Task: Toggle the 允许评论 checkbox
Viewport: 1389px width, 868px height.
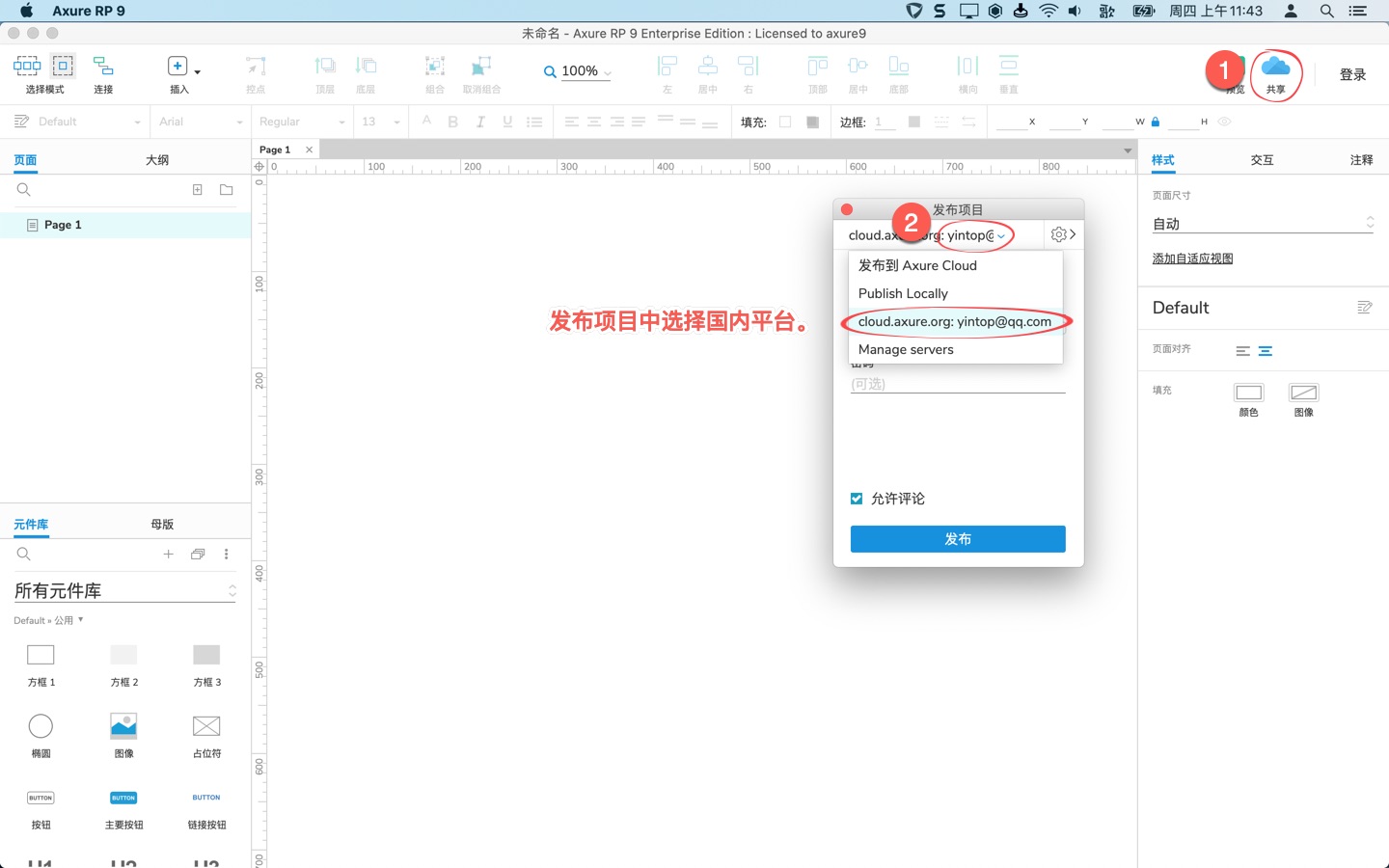Action: point(857,499)
